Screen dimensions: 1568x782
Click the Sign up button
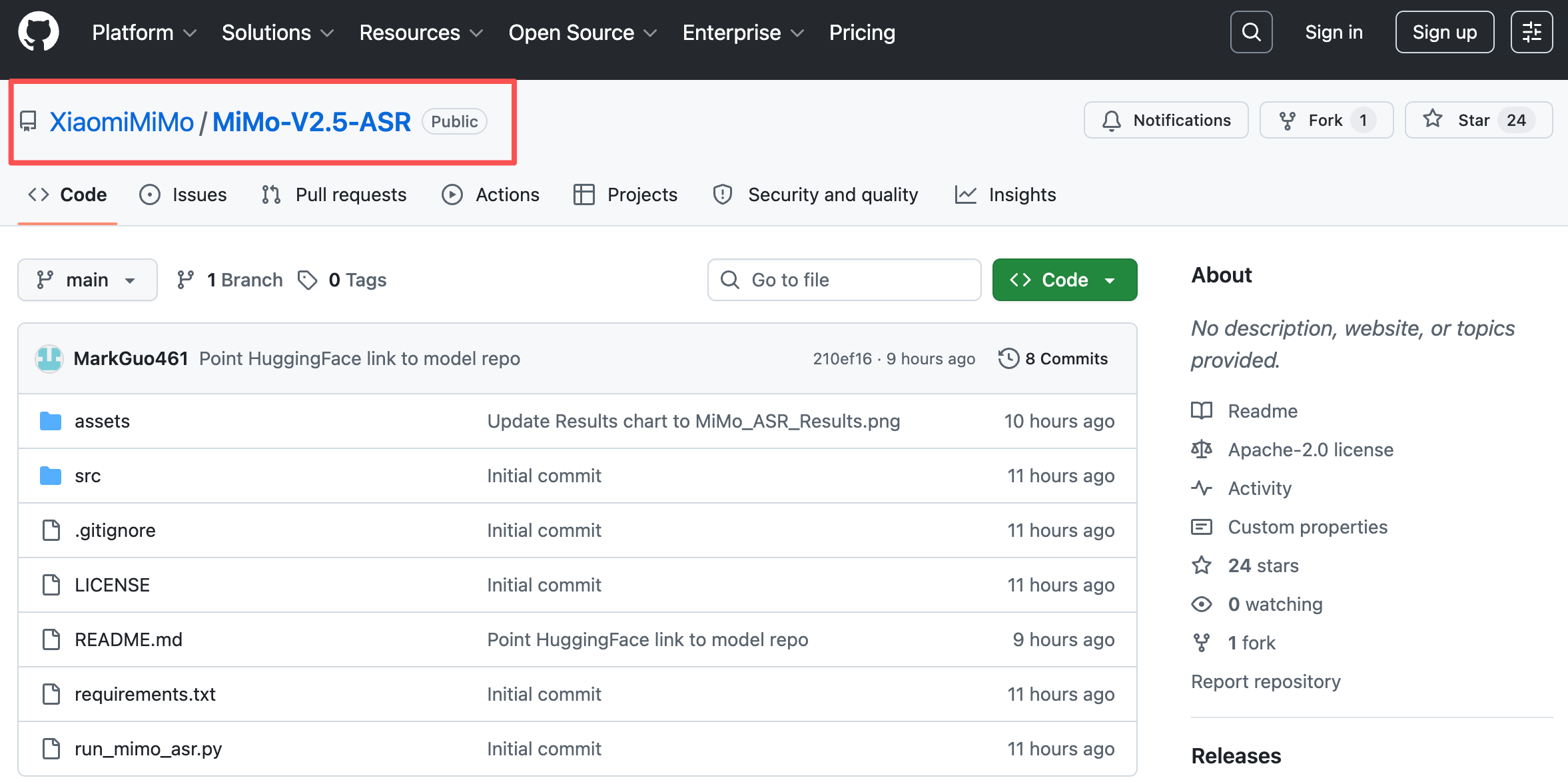(x=1444, y=32)
